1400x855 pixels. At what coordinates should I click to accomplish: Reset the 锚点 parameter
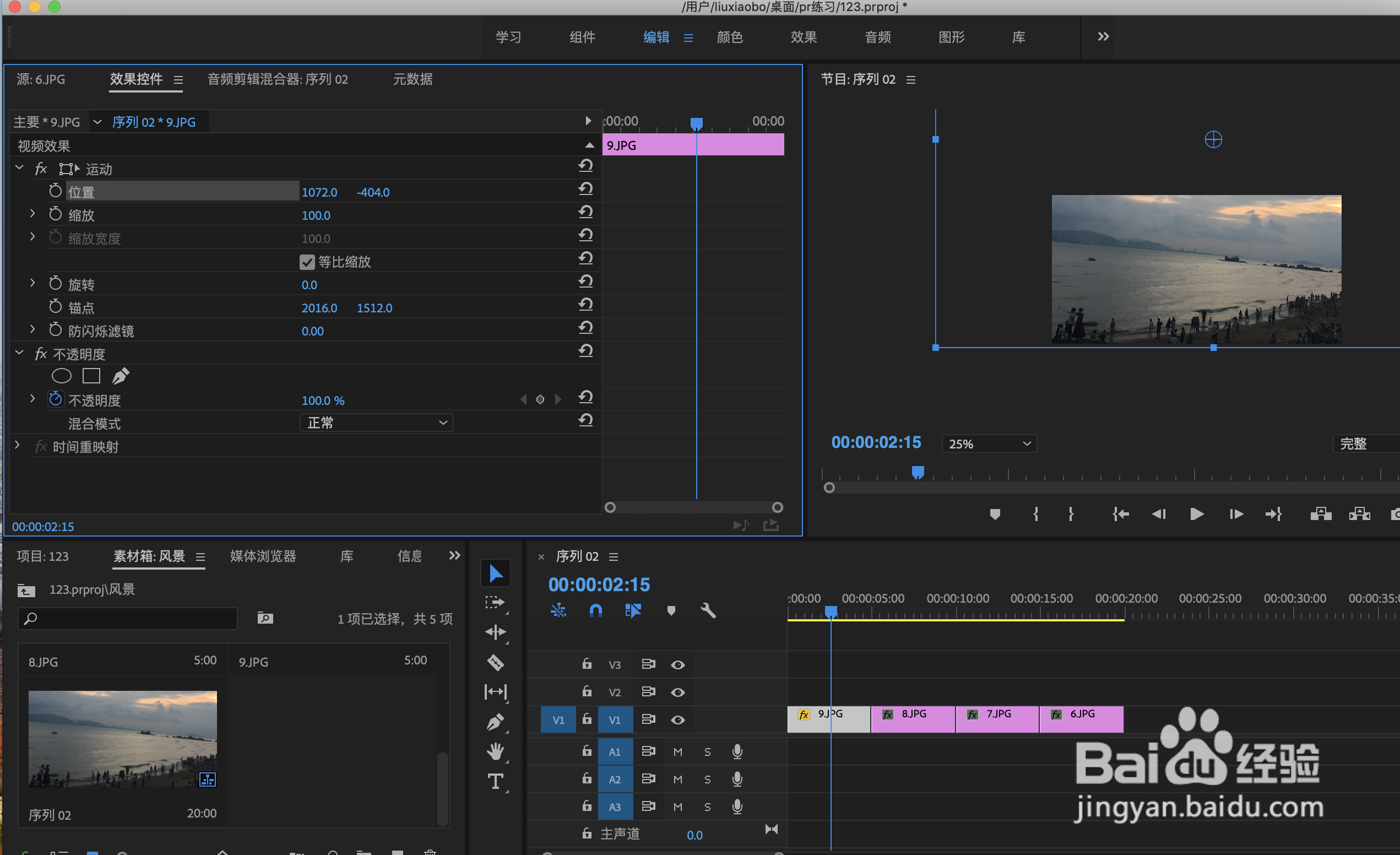586,305
